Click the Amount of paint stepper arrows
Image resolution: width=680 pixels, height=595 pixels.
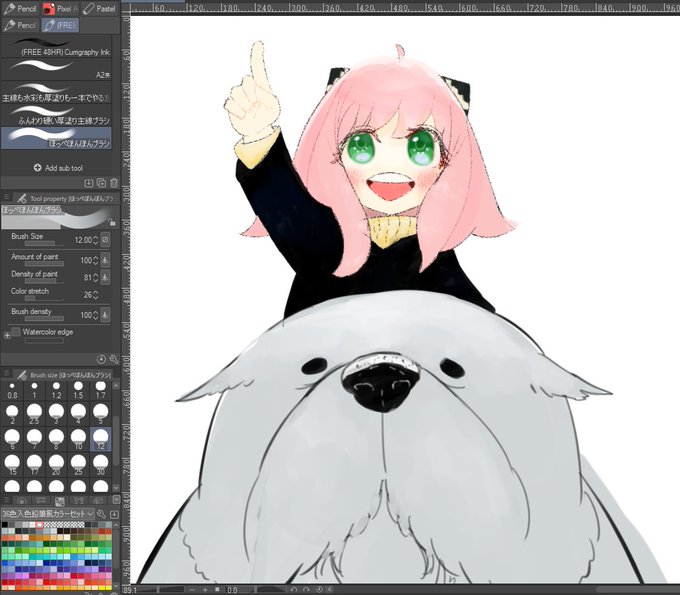(96, 260)
